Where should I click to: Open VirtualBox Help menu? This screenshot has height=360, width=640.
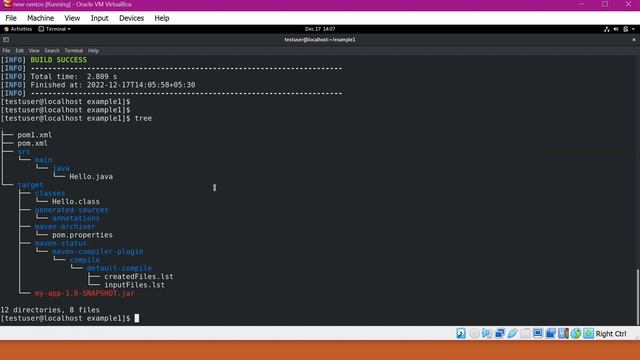(x=162, y=18)
